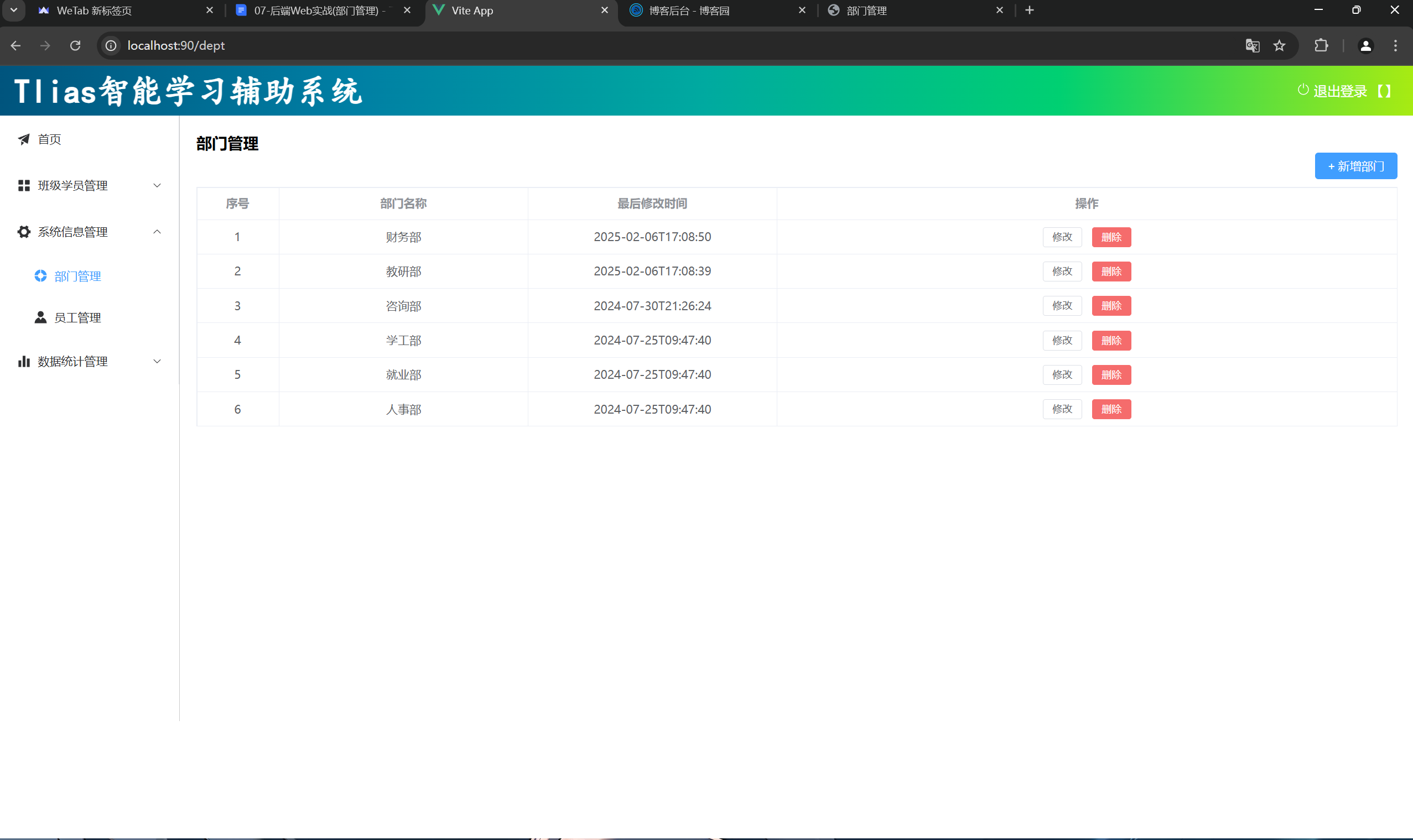Select 部门管理 in the sidebar menu
Screen dimensions: 1413x840
(x=77, y=276)
